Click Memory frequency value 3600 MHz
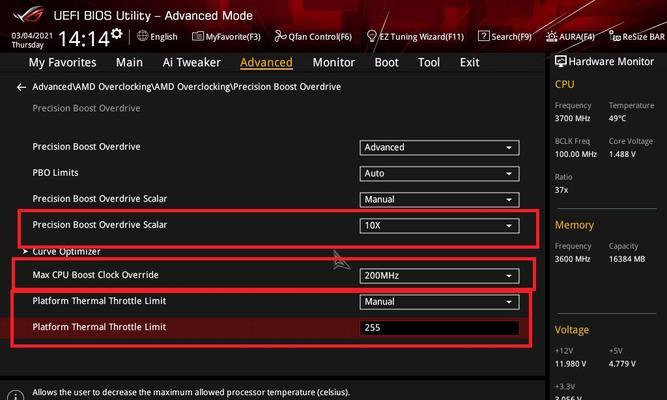The width and height of the screenshot is (667, 400). pyautogui.click(x=573, y=259)
